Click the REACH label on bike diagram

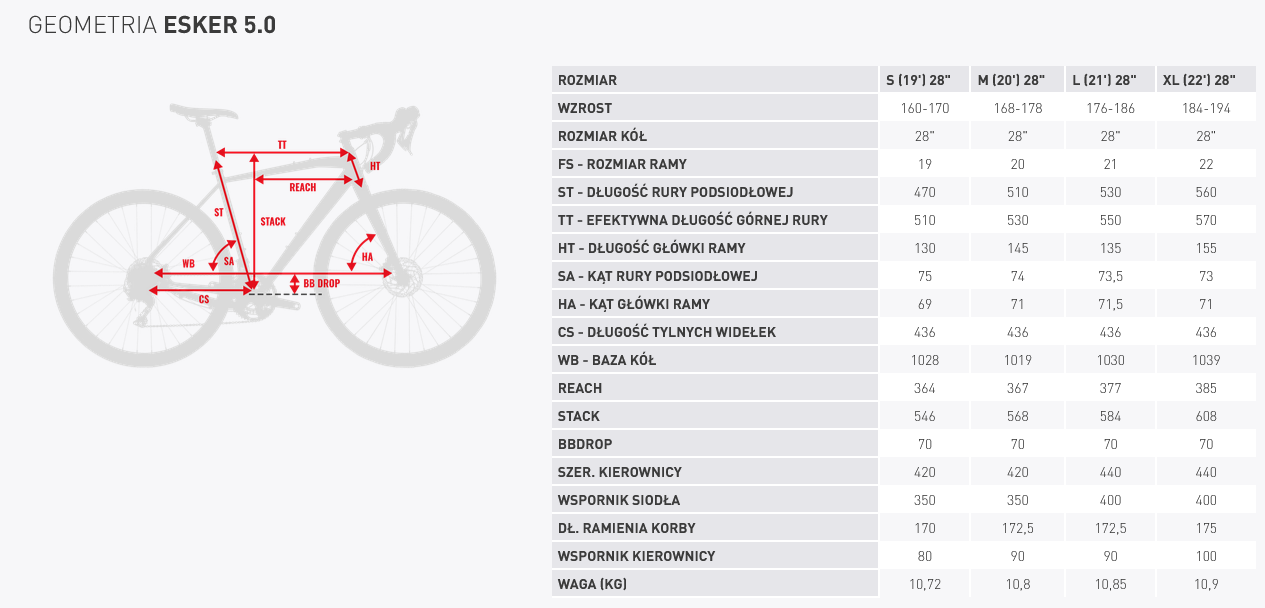(302, 187)
